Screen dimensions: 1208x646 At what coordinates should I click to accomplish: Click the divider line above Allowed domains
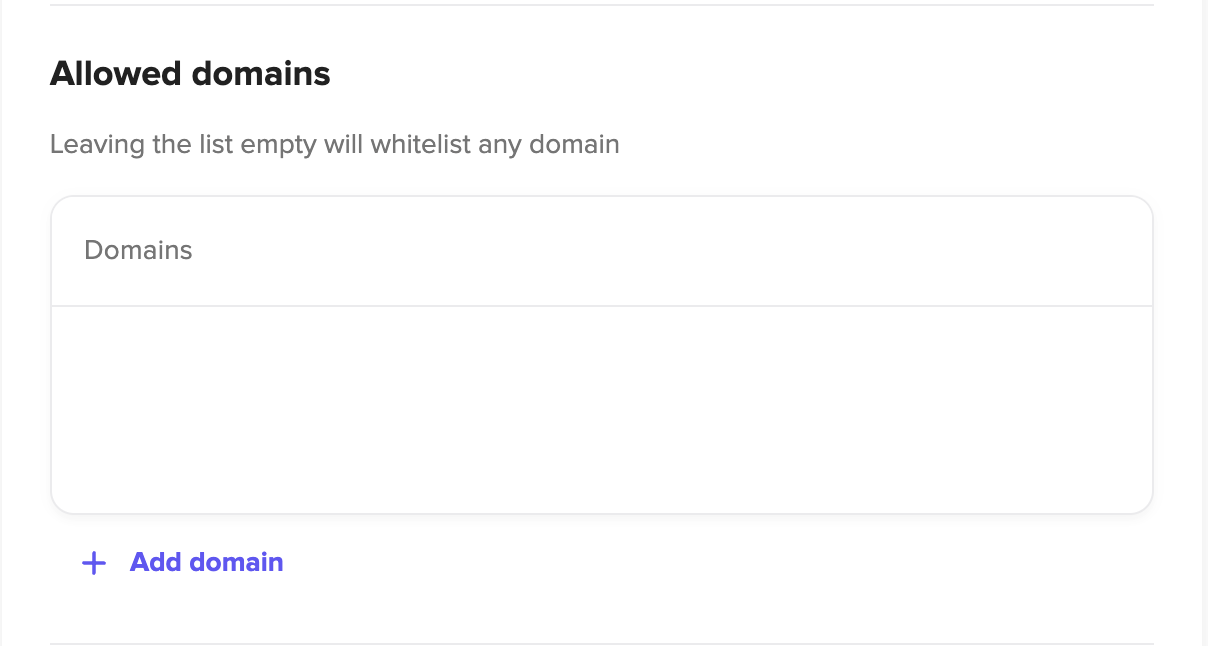tap(602, 5)
